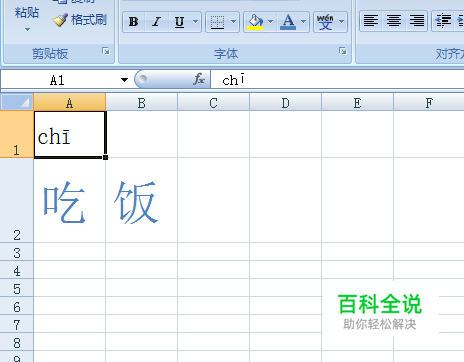464x362 pixels.
Task: Click the 粘贴 paste button
Action: (27, 13)
